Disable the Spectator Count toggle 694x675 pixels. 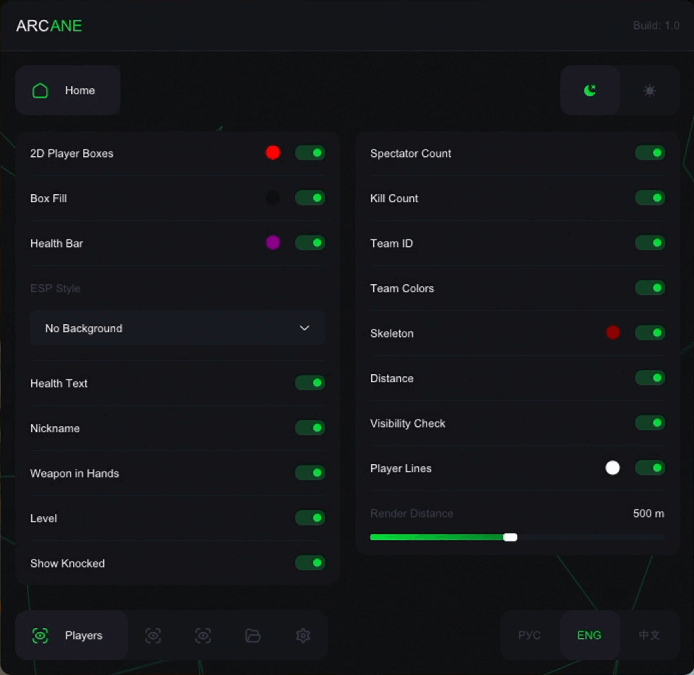(x=650, y=153)
